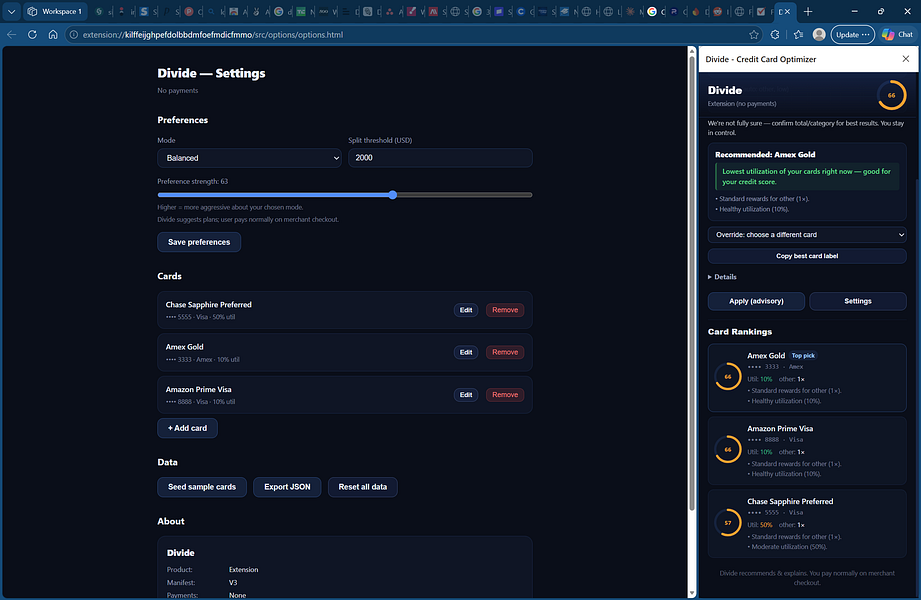Viewport: 921px width, 600px height.
Task: Expand the Details disclosure
Action: pyautogui.click(x=722, y=277)
